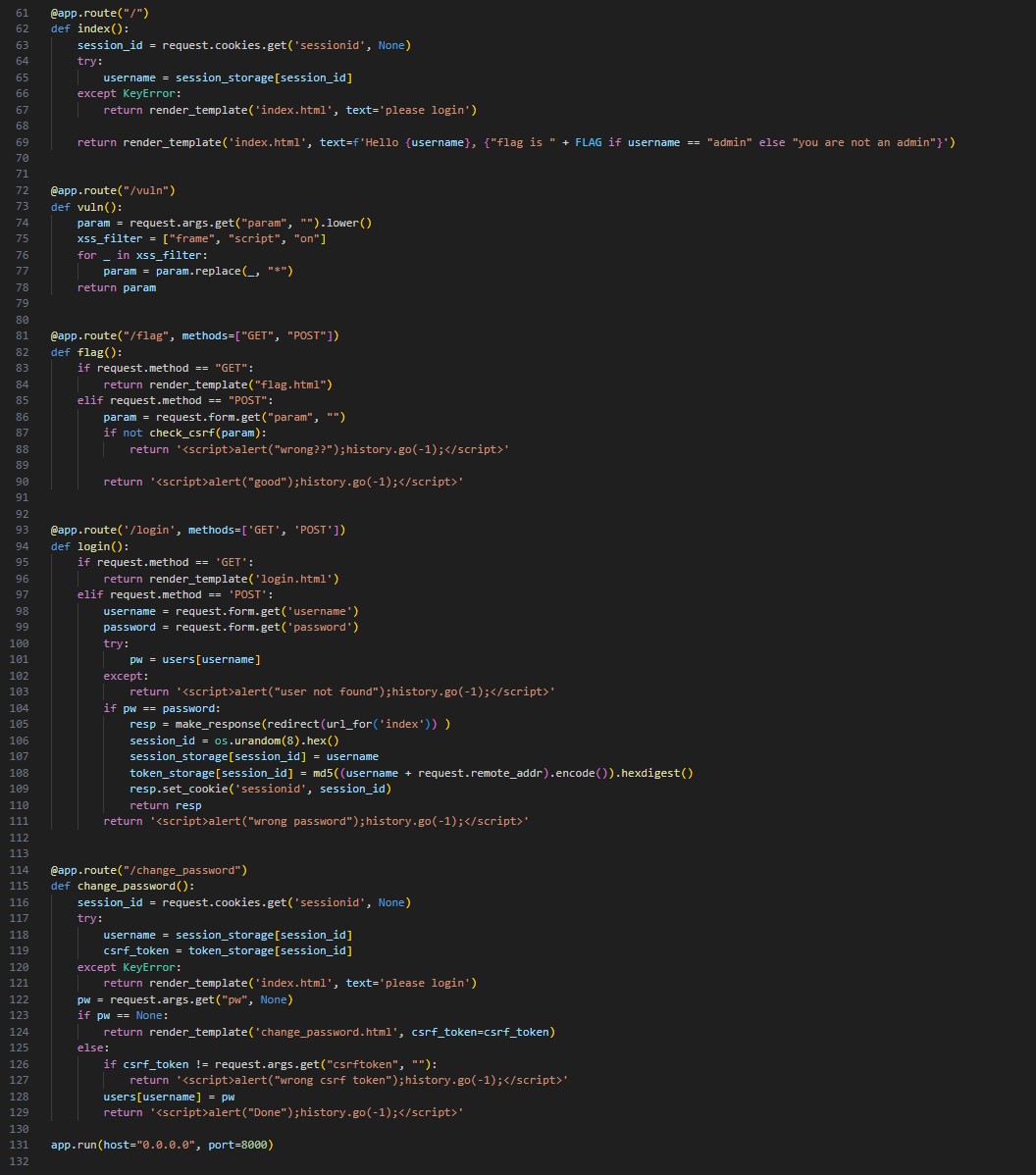The width and height of the screenshot is (1036, 1175).
Task: Click the 'username = request.form.get('username')' line
Action: click(231, 611)
